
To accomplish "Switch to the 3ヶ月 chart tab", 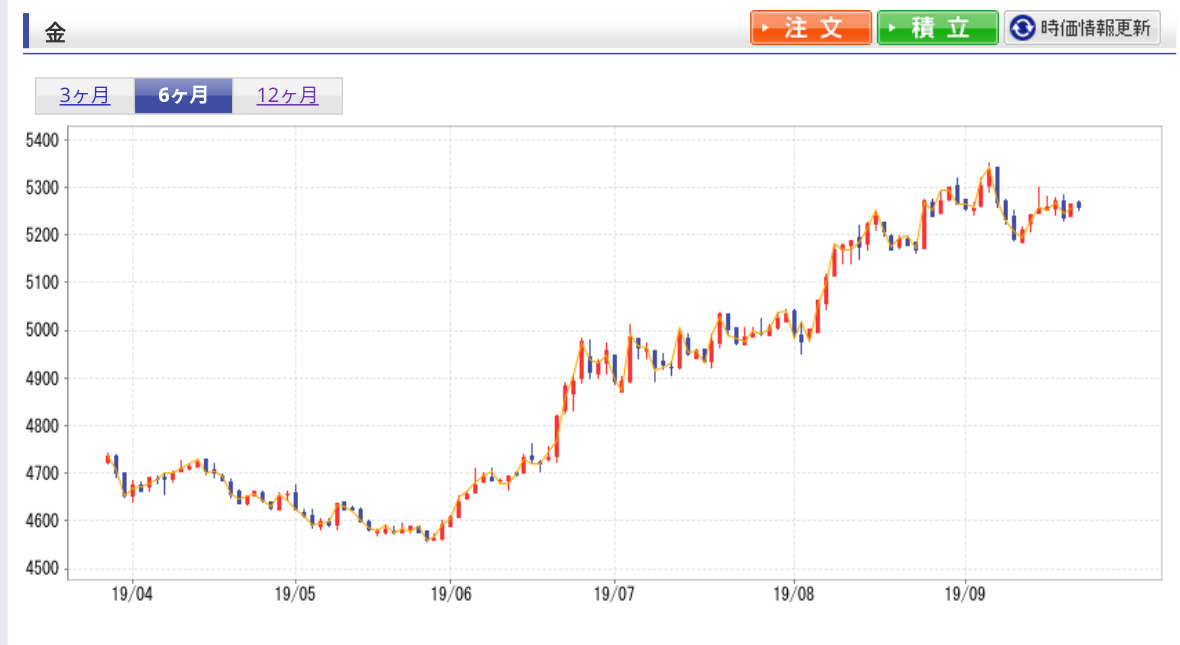I will coord(85,96).
